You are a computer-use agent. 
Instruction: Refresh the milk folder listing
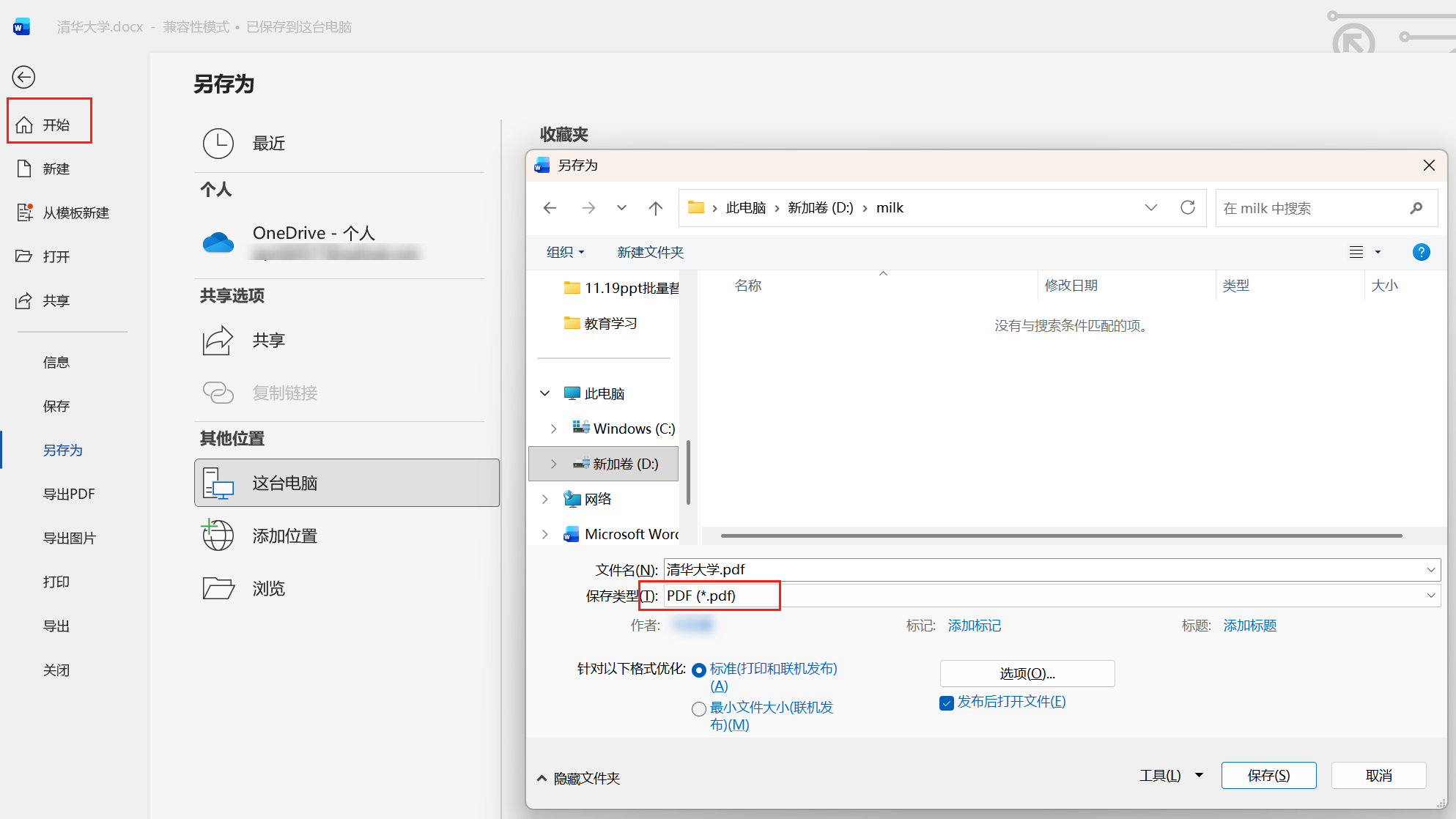1187,208
